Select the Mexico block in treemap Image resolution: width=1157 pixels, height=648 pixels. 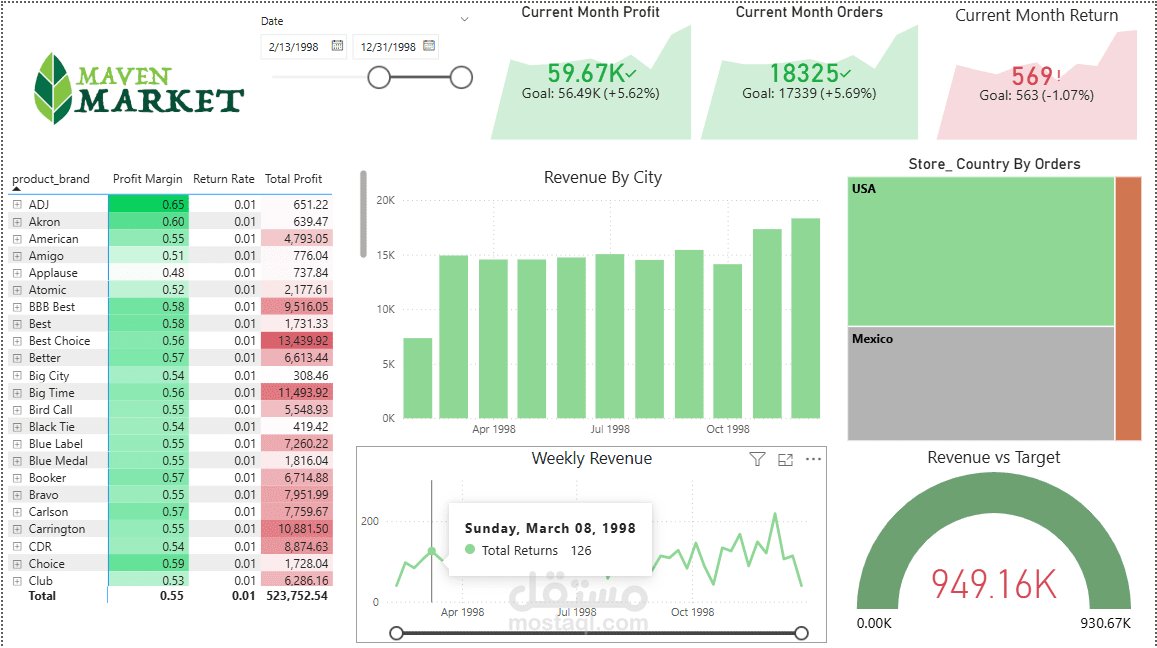pyautogui.click(x=981, y=384)
